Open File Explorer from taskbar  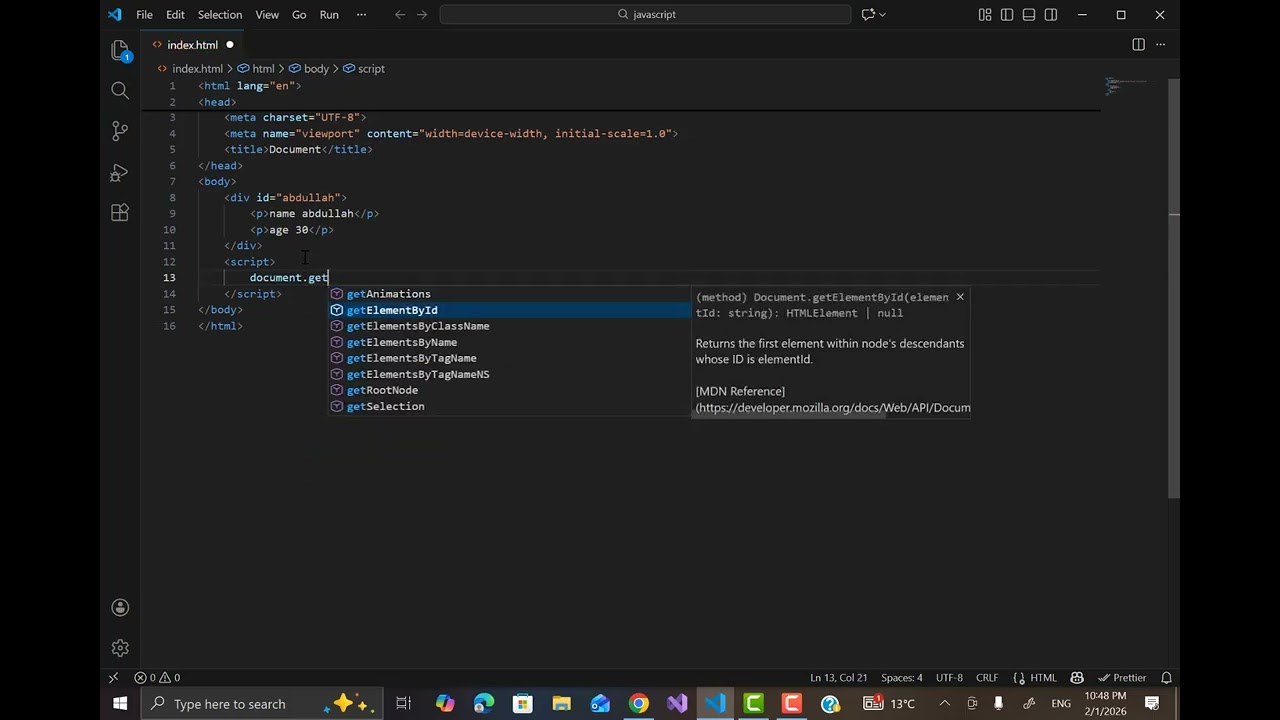tap(561, 704)
